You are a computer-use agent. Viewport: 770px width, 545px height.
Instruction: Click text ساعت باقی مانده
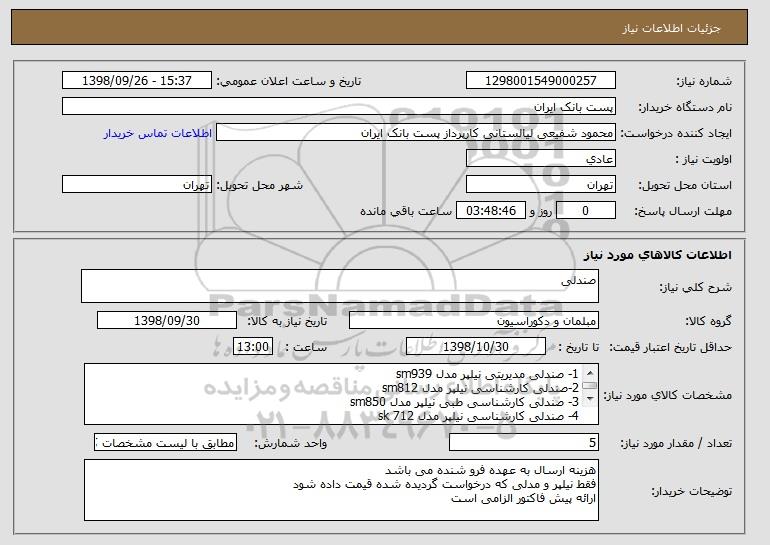pyautogui.click(x=406, y=211)
